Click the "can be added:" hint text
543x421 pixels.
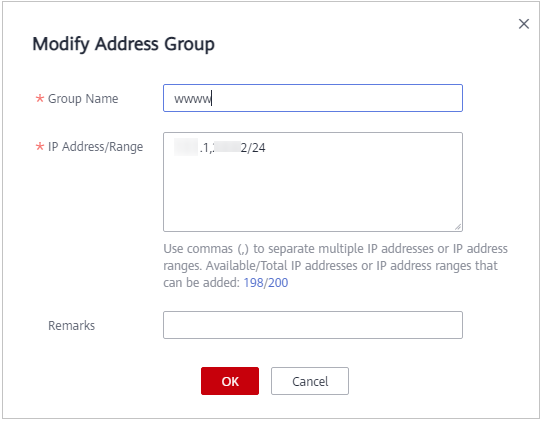click(x=202, y=283)
